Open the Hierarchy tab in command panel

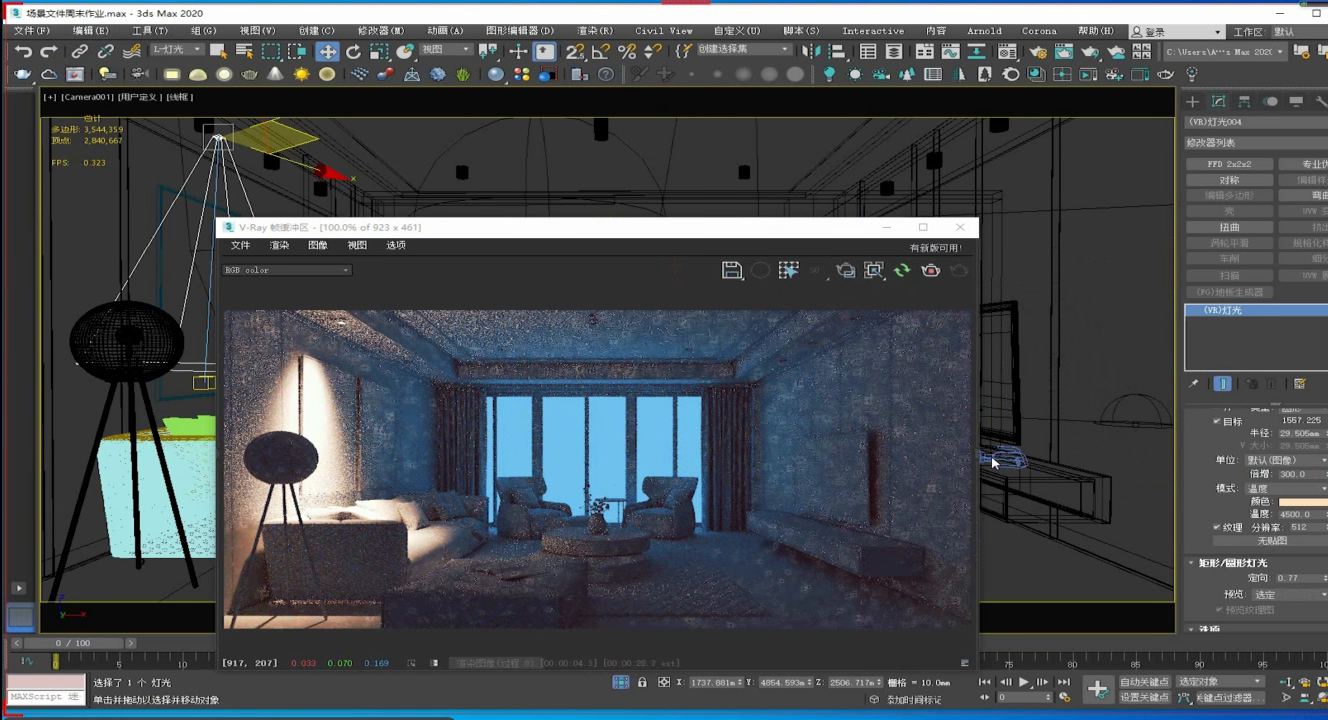click(1244, 101)
